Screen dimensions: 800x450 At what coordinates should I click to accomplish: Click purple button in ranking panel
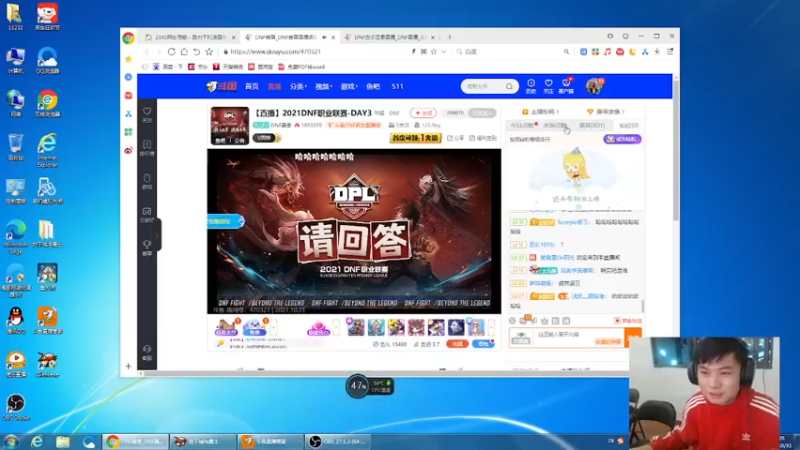pos(622,139)
